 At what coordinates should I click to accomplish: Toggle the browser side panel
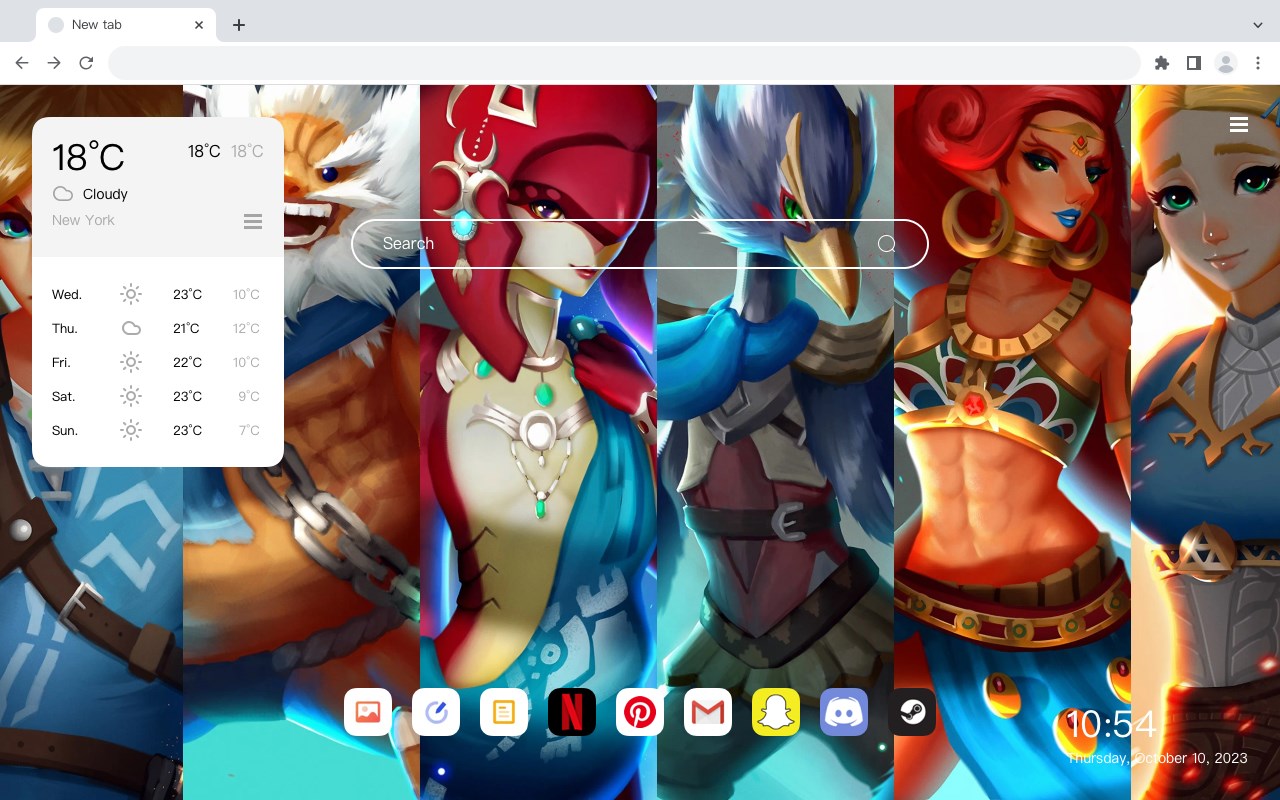[1193, 63]
